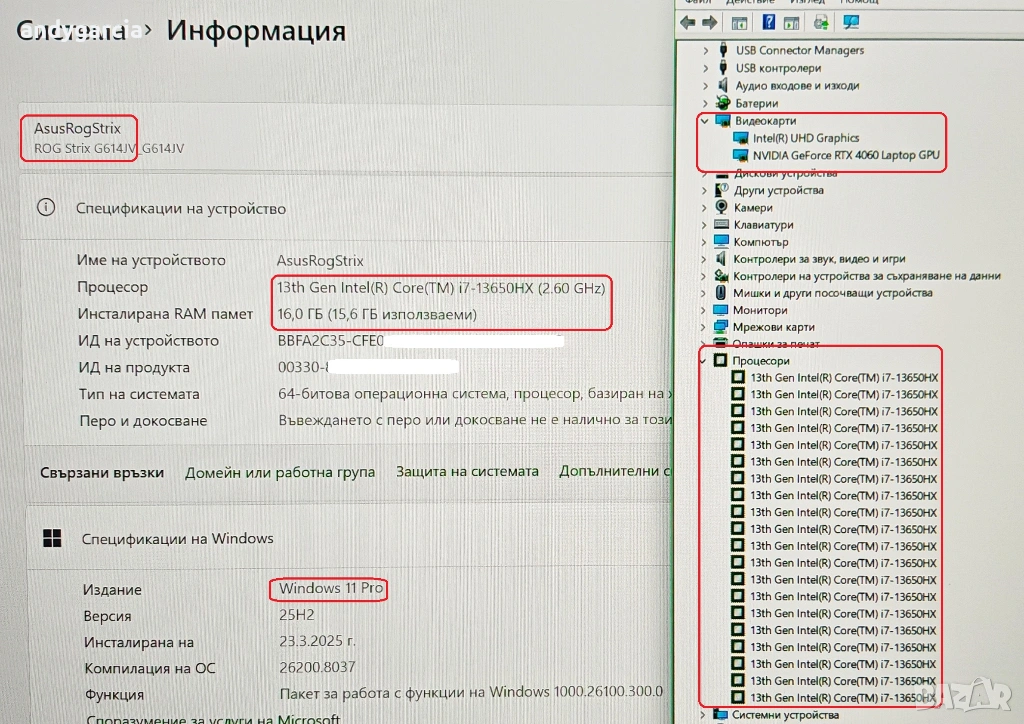Click the Forward arrow in Device Manager toolbar
The height and width of the screenshot is (724, 1024).
point(709,22)
